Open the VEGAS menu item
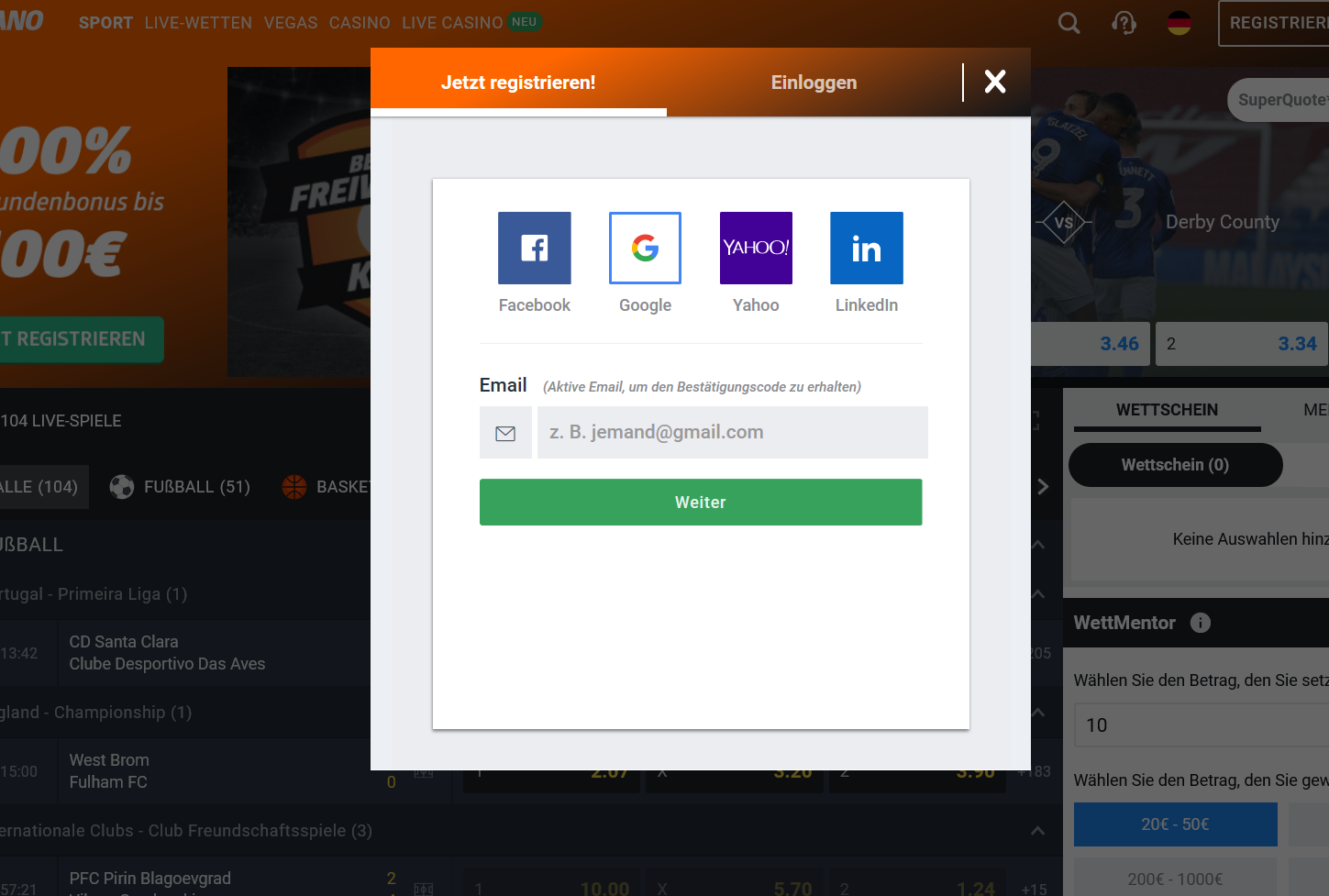 click(x=291, y=23)
